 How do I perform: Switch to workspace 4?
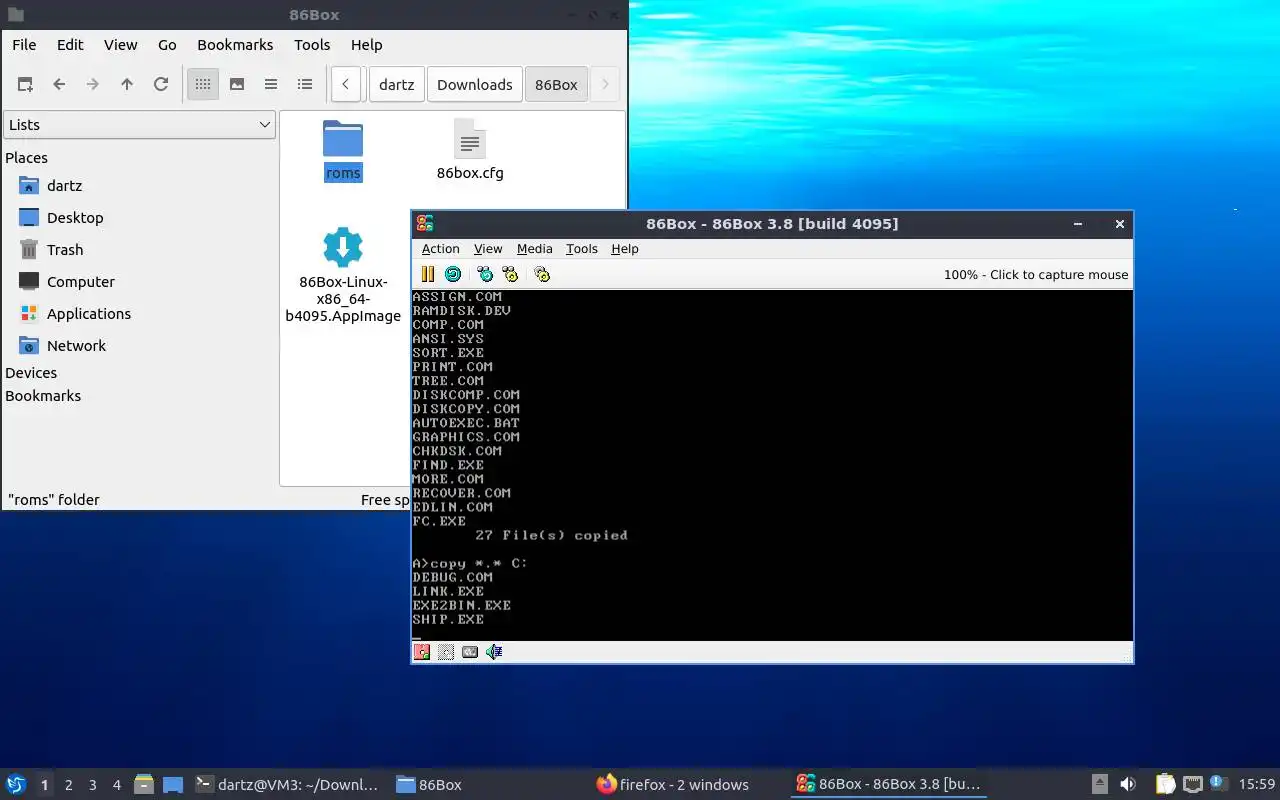(x=117, y=785)
